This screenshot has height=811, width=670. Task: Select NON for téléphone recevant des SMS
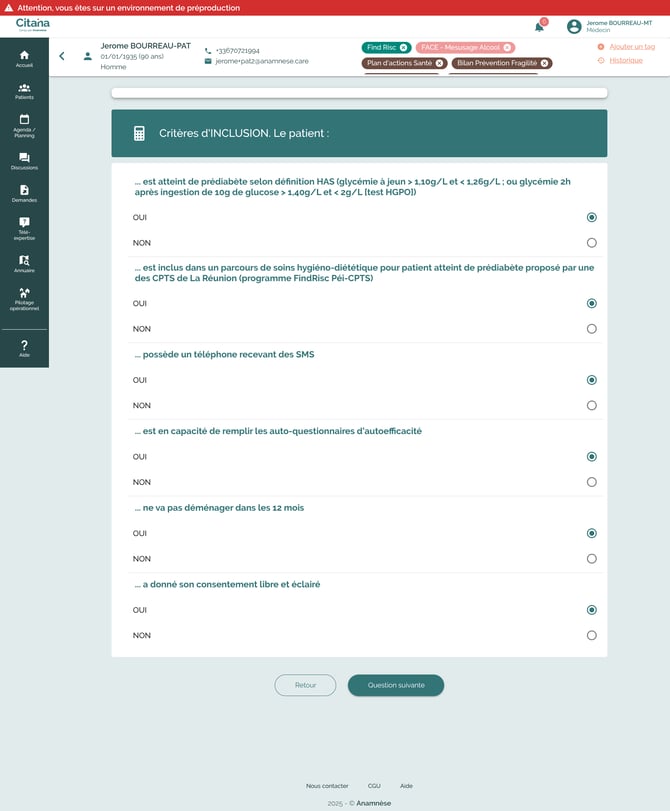[592, 406]
